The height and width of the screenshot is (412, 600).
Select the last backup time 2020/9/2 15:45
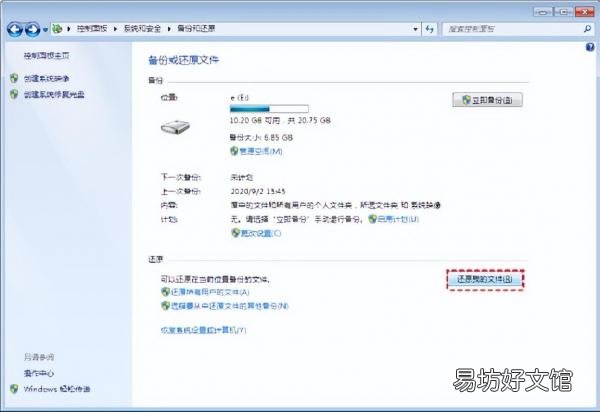258,191
